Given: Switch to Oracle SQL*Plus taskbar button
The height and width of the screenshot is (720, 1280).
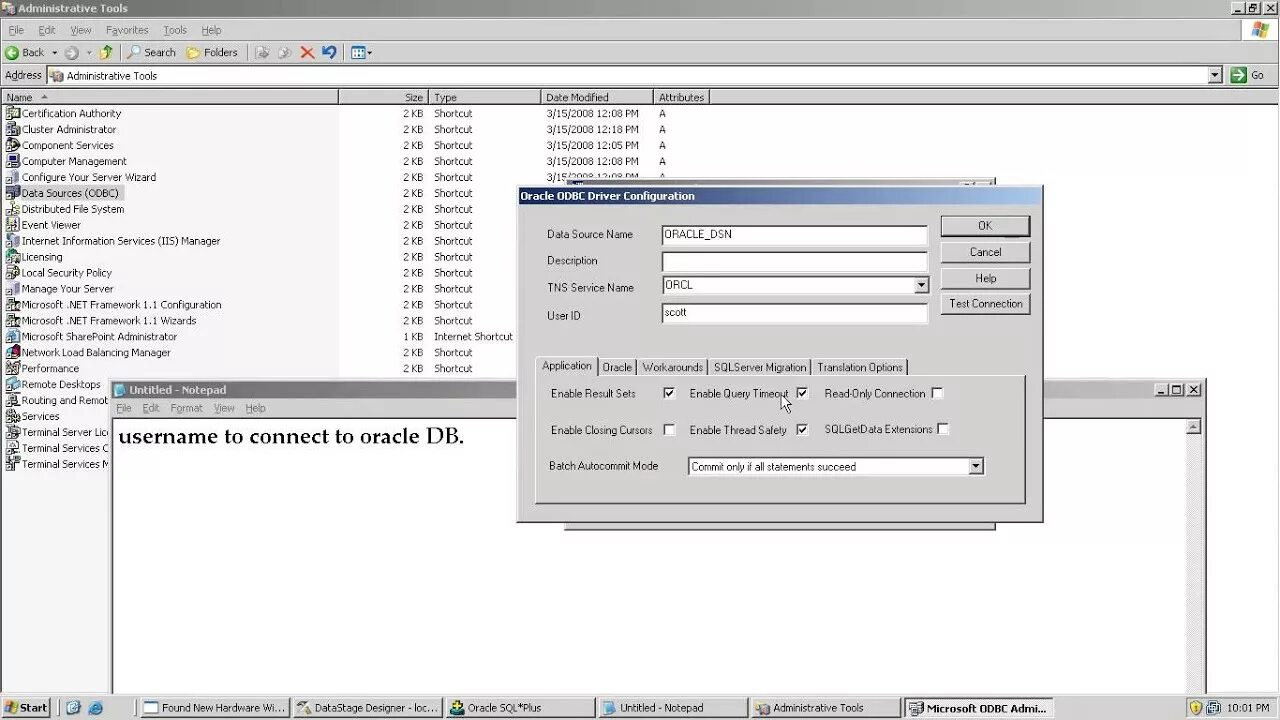Looking at the screenshot, I should pos(519,708).
